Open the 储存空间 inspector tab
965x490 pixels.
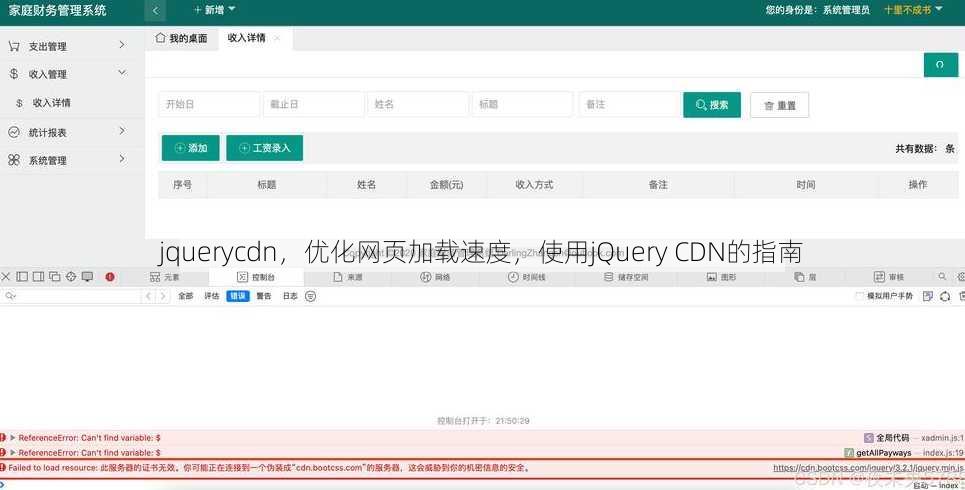(626, 278)
